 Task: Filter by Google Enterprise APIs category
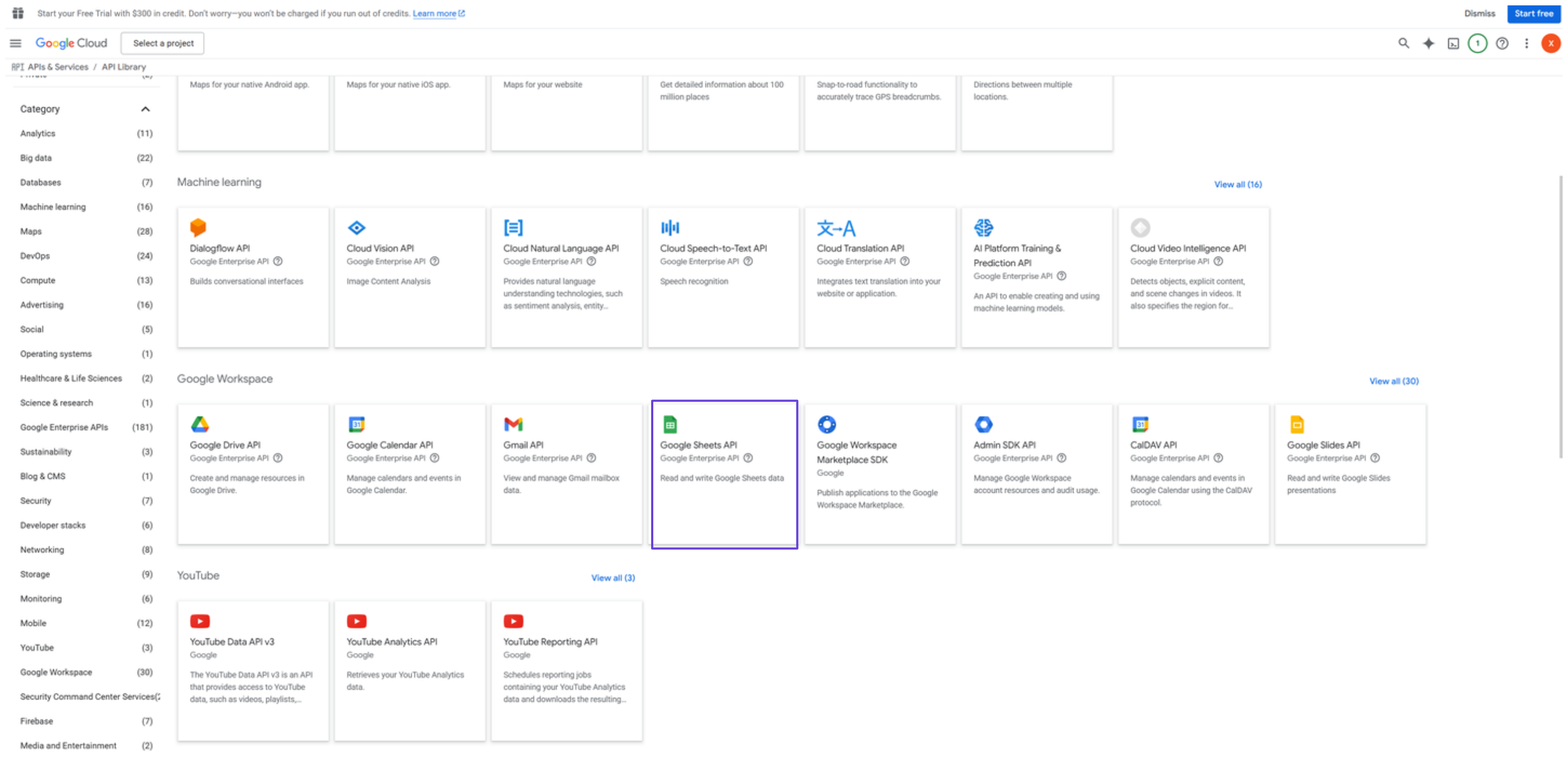64,427
